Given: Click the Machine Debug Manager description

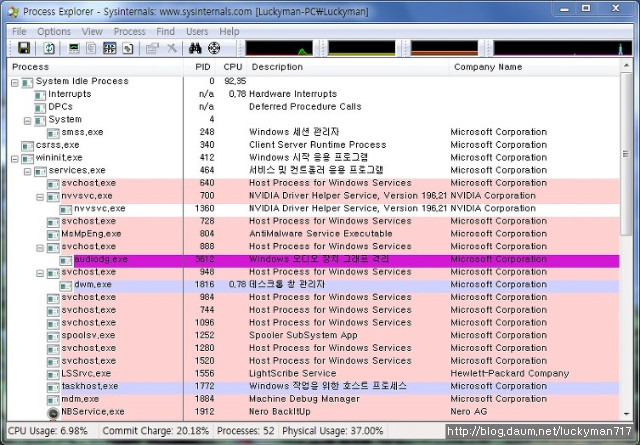Looking at the screenshot, I should point(304,399).
